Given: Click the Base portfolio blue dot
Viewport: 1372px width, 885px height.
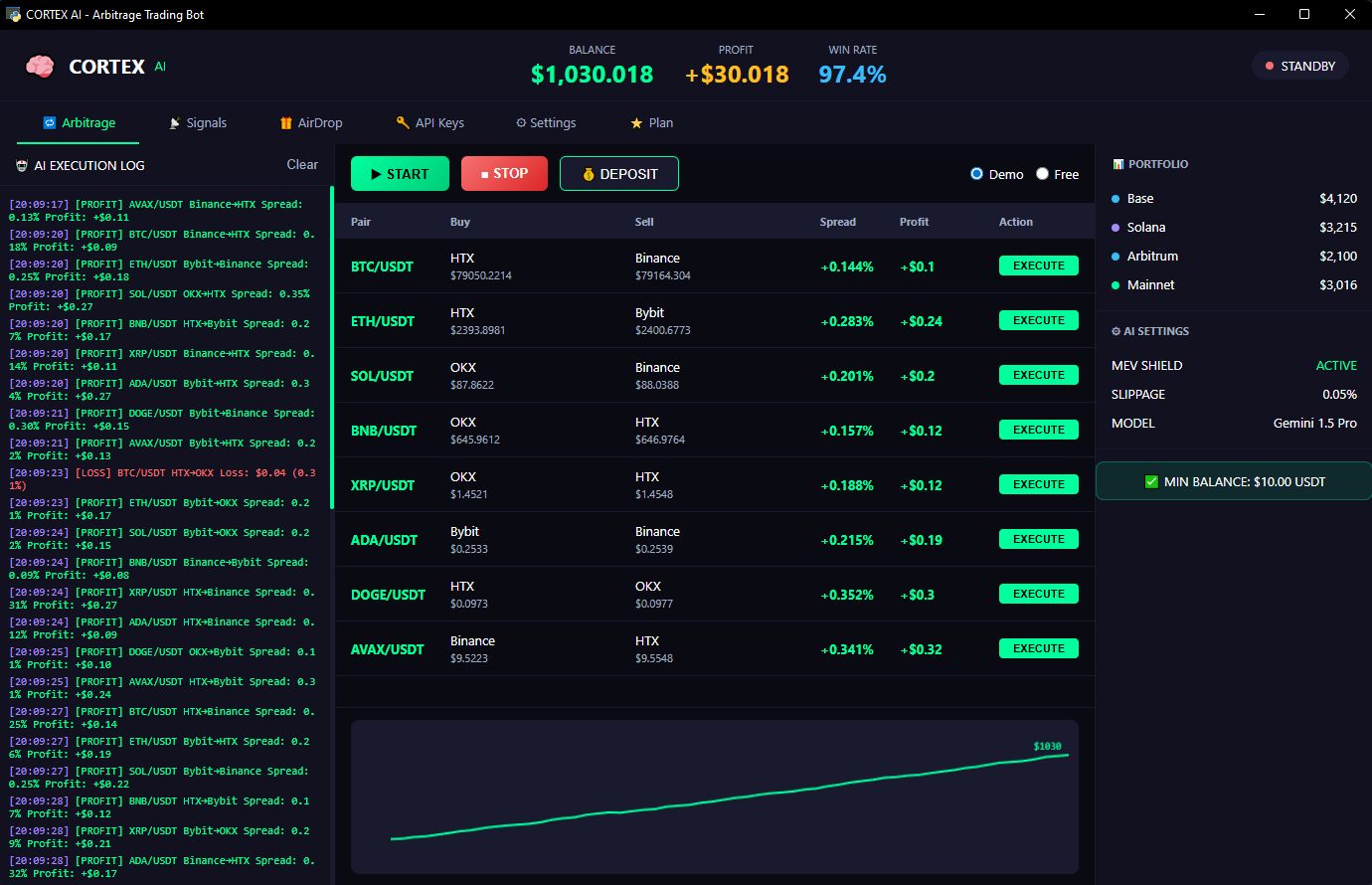Looking at the screenshot, I should (x=1115, y=199).
